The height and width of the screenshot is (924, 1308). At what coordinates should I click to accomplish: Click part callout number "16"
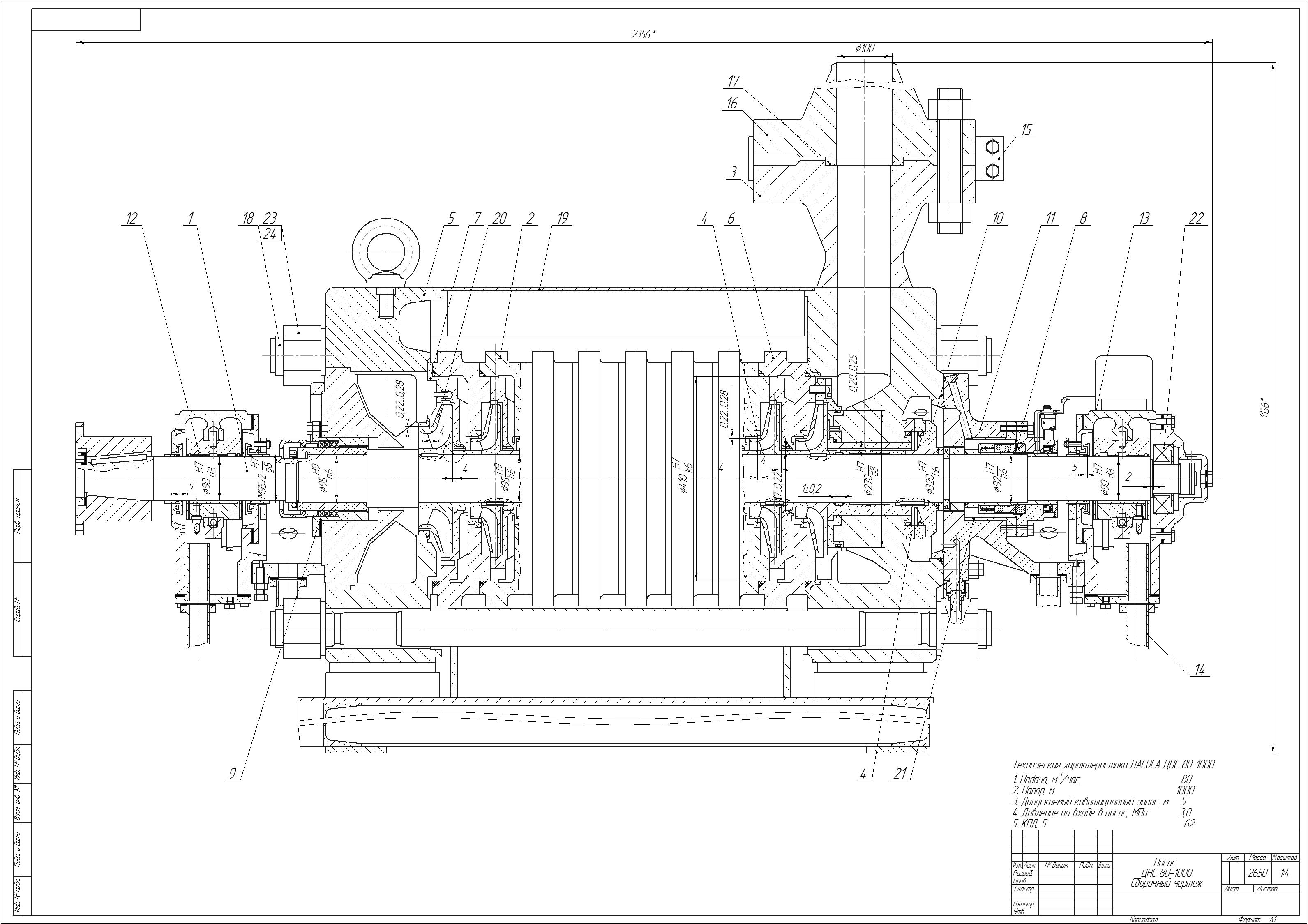click(x=733, y=103)
